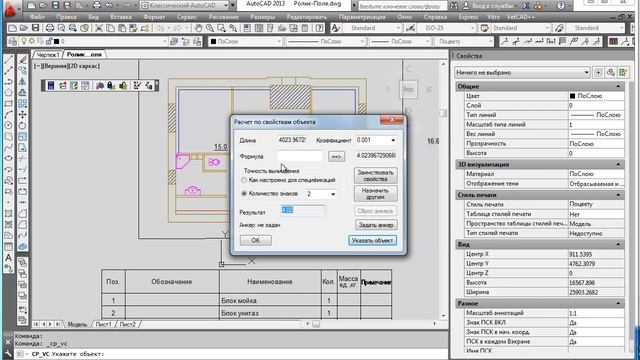
Task: Open the workspace dropdown Классический AutoCAD
Action: (226, 5)
